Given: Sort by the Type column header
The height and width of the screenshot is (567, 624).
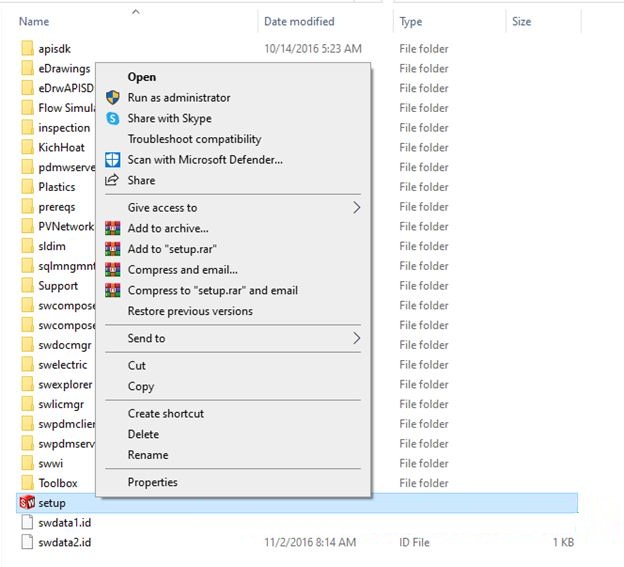Looking at the screenshot, I should tap(411, 21).
